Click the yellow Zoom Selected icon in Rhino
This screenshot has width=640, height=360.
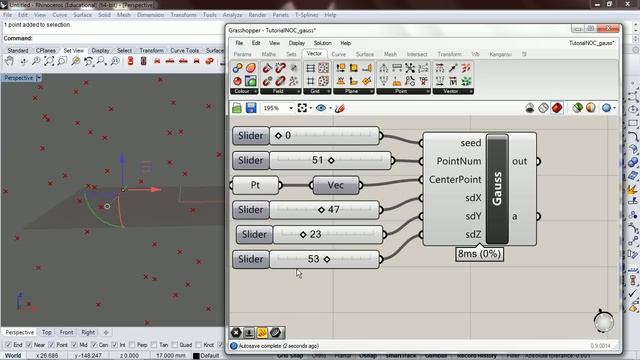pyautogui.click(x=76, y=61)
